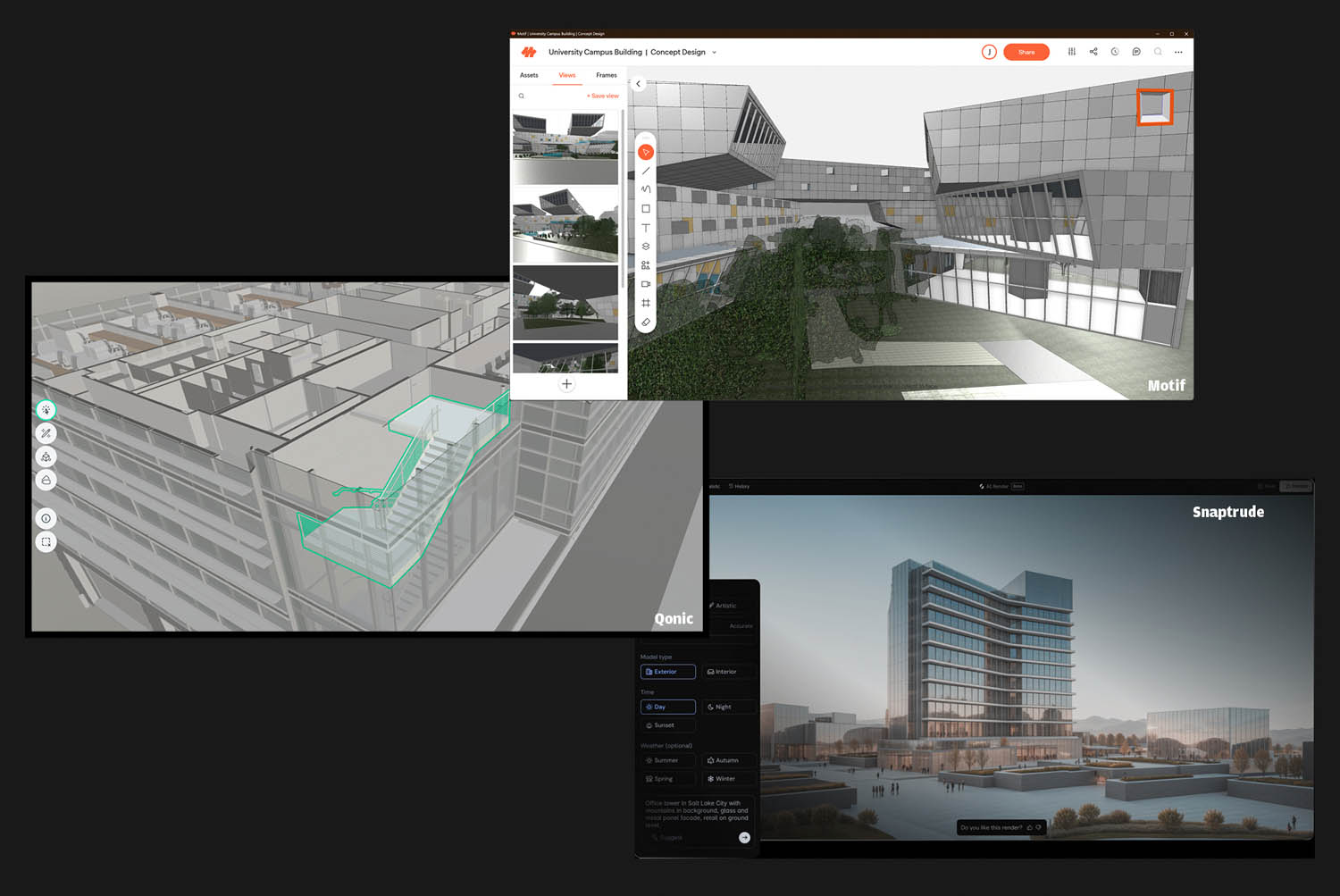Switch to the Assets tab in Motif
1340x896 pixels.
click(x=529, y=75)
